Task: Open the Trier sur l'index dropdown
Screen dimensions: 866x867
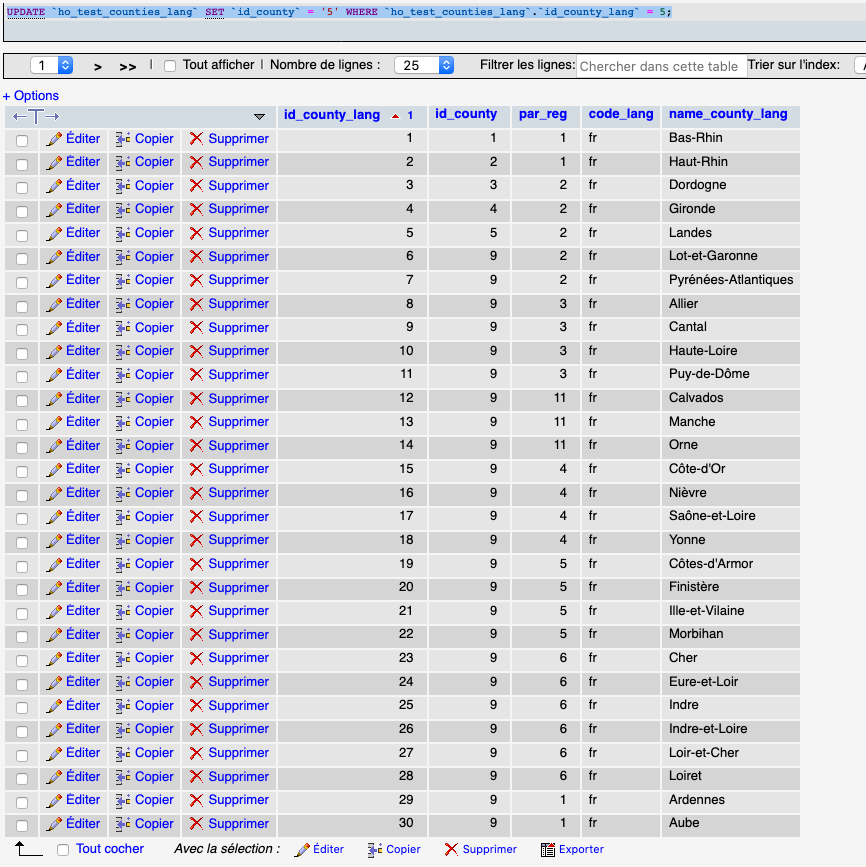Action: coord(860,65)
